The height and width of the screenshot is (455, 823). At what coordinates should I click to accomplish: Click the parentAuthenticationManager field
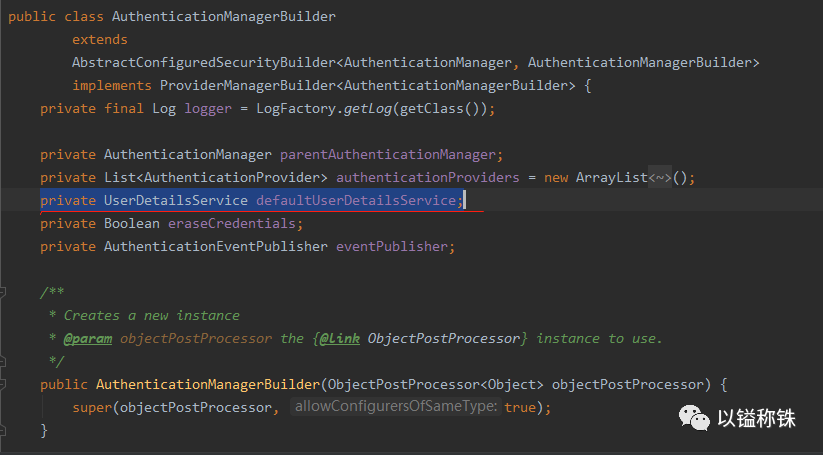pos(388,155)
